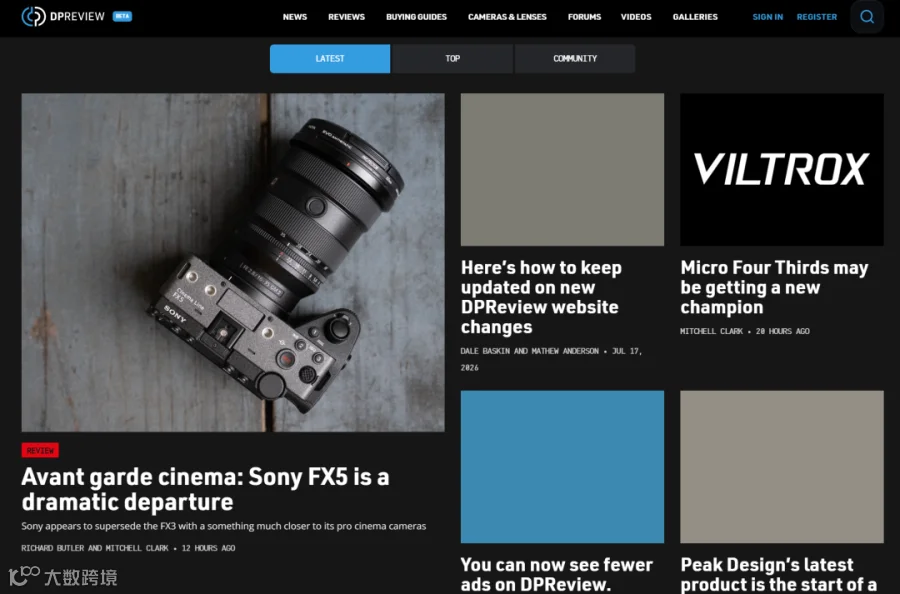The width and height of the screenshot is (900, 594).
Task: Open Cameras & Lenses section
Action: pyautogui.click(x=507, y=17)
